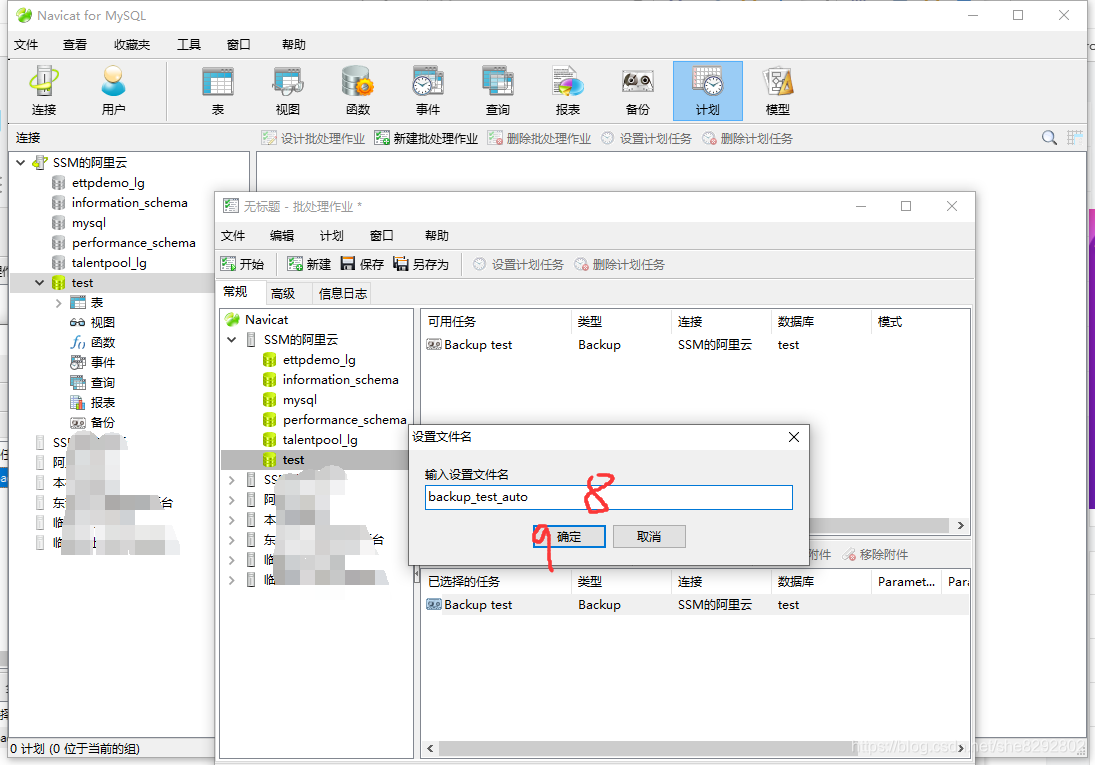This screenshot has height=765, width=1095.
Task: Click 设置计划任务 in batch job window toolbar
Action: pyautogui.click(x=518, y=264)
